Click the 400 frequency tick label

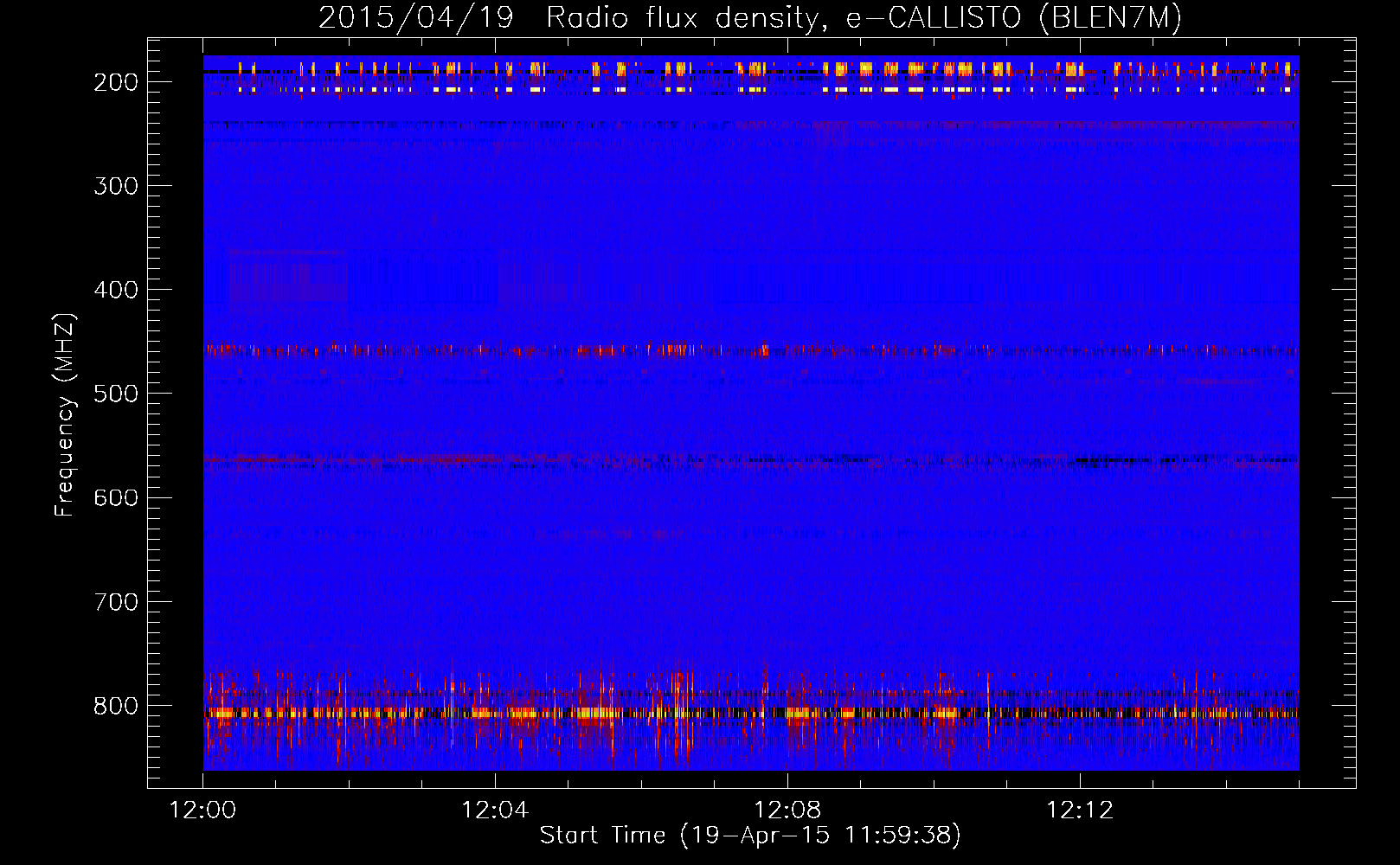116,290
